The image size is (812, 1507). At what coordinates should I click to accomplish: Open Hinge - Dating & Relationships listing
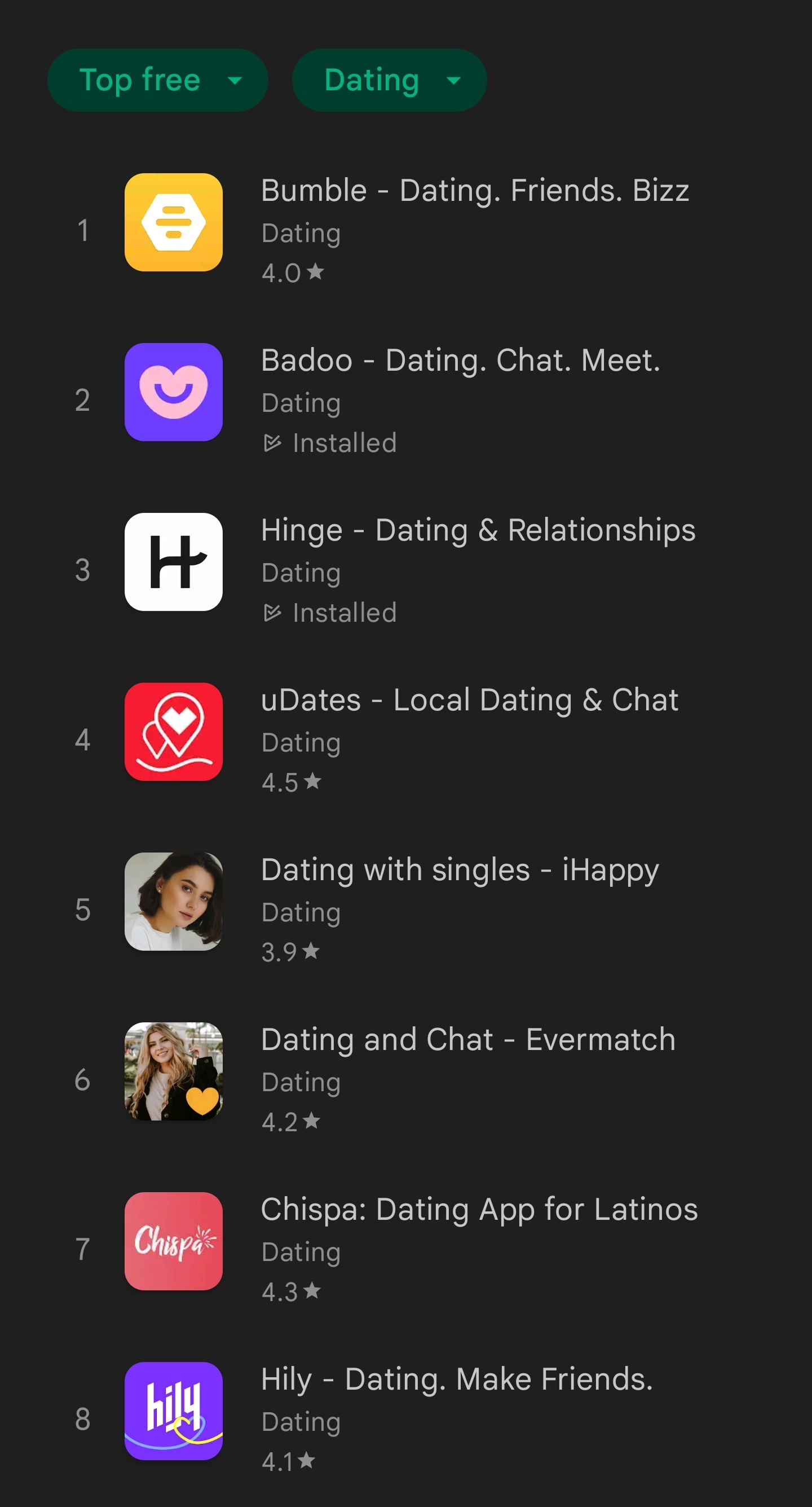point(478,530)
